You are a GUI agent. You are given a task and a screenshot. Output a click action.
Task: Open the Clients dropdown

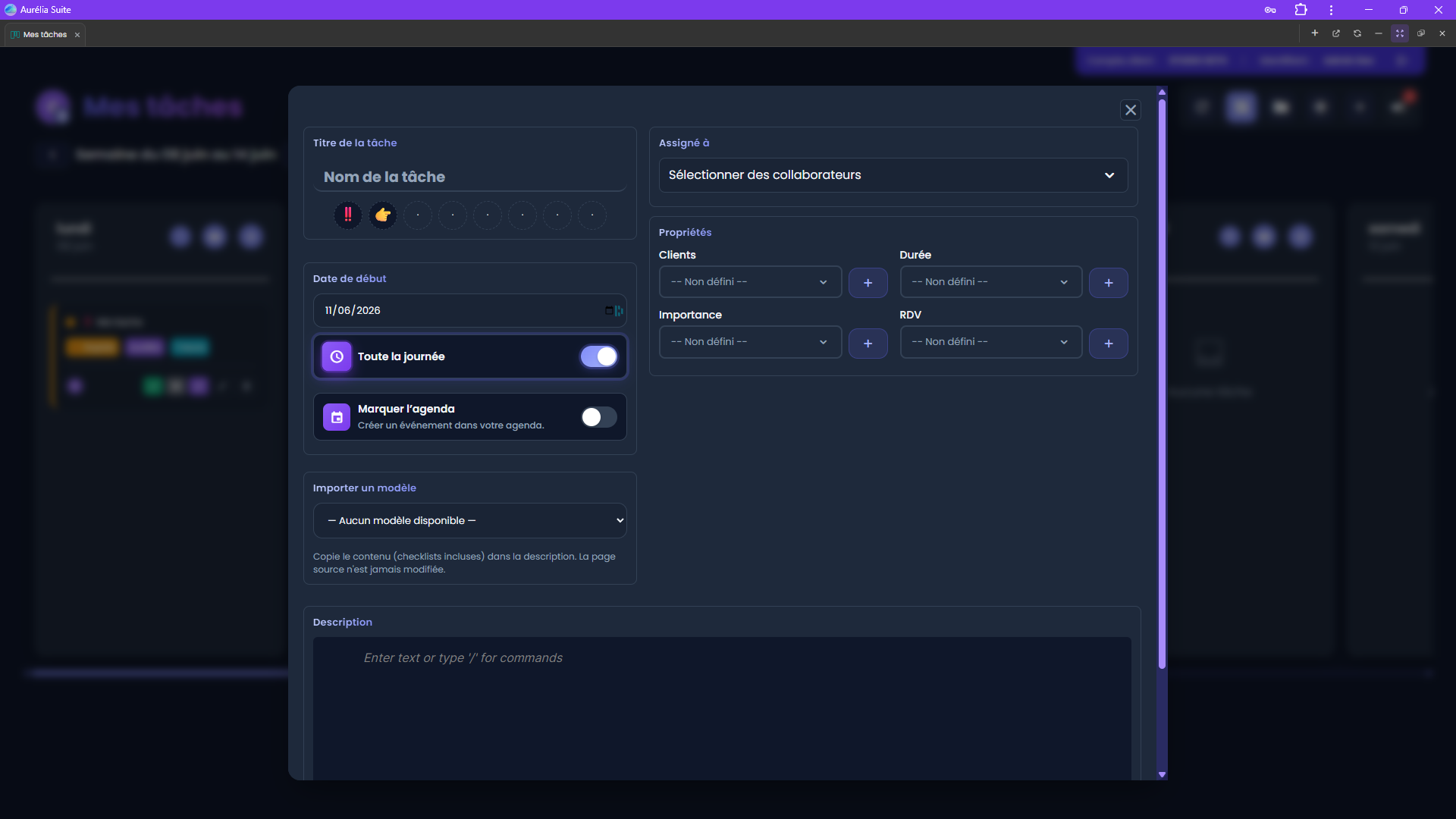[750, 282]
